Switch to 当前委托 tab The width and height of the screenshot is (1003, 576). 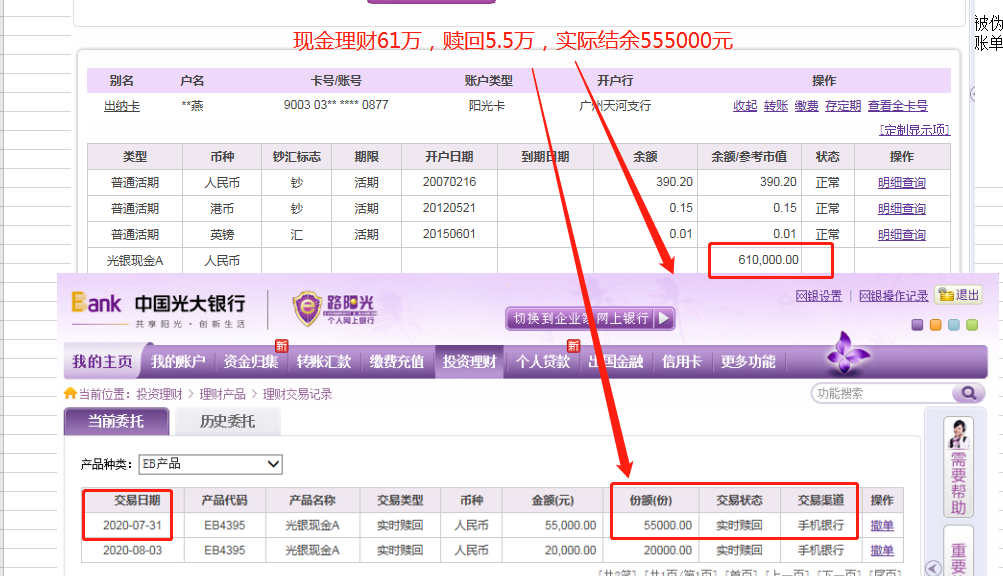116,421
